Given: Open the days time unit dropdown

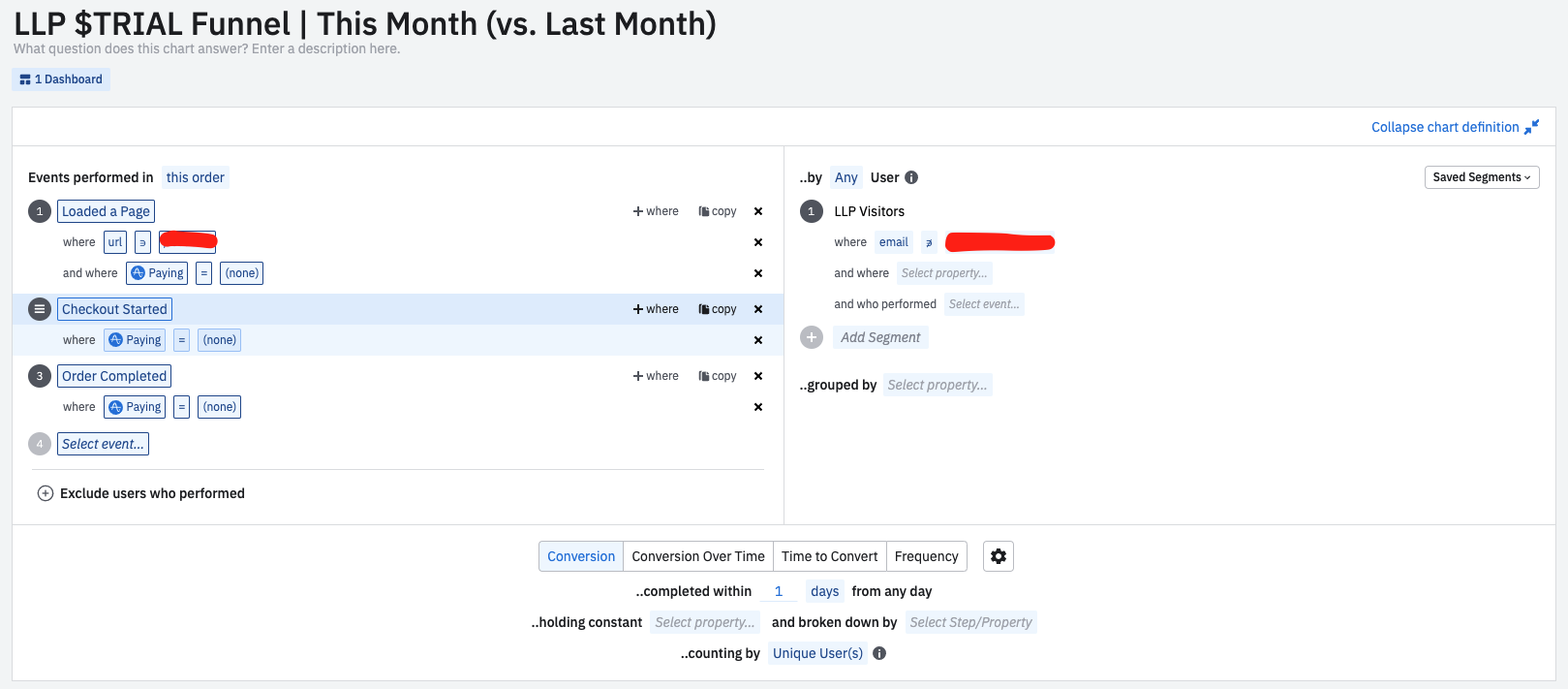Looking at the screenshot, I should click(x=824, y=591).
